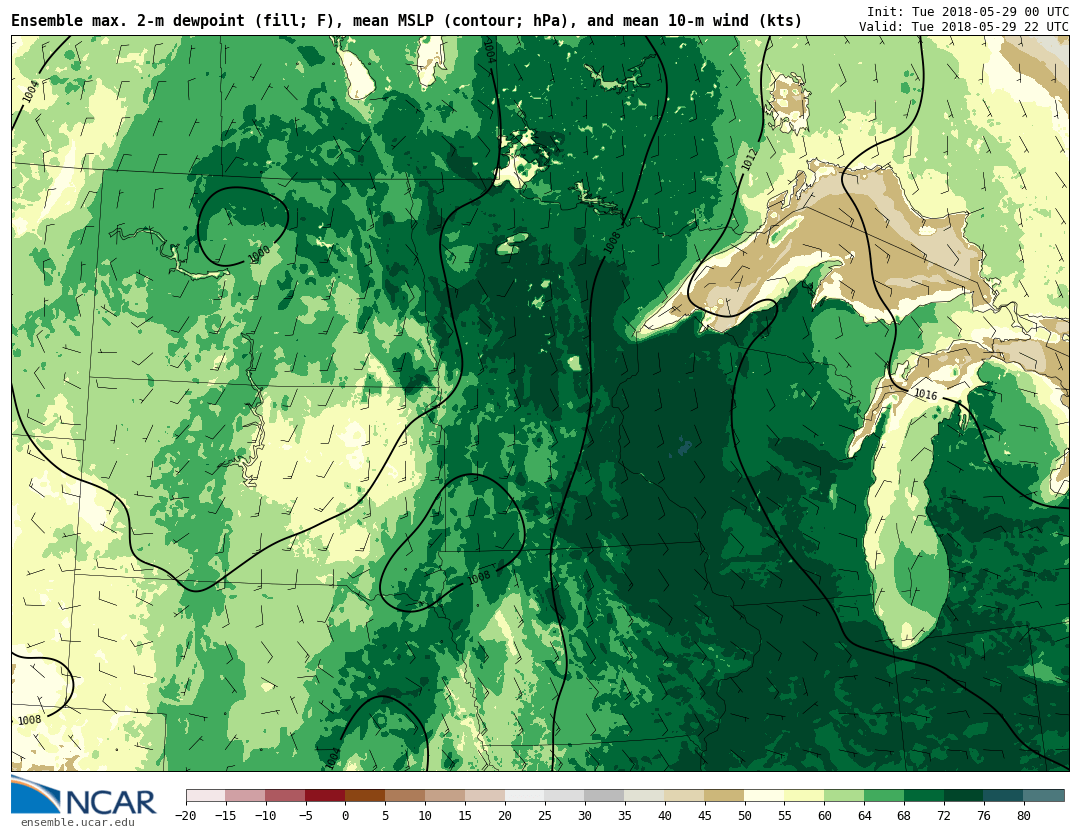Click the map title about ensemble max dewpoint

click(x=407, y=20)
